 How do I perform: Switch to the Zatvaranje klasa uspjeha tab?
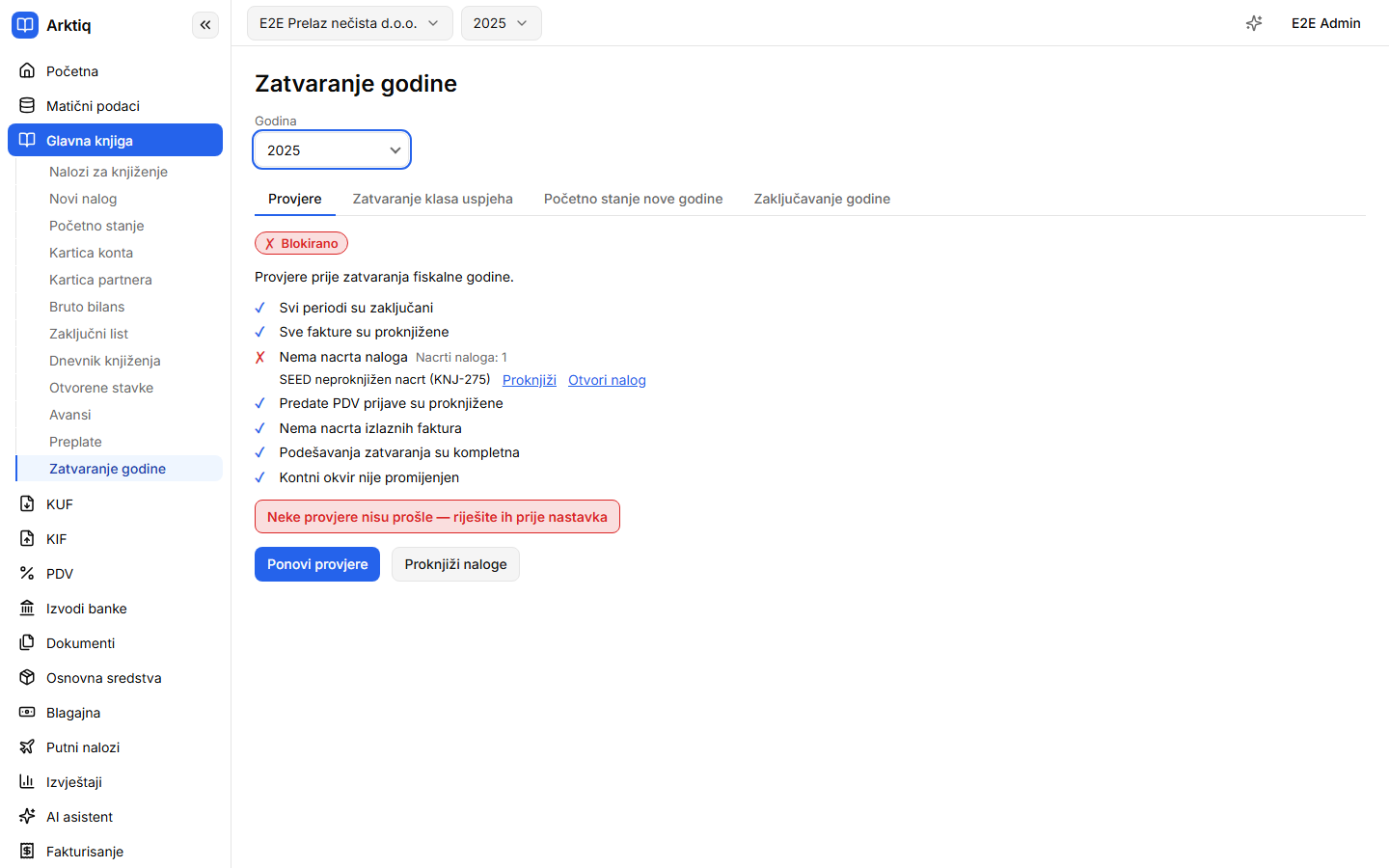click(433, 199)
